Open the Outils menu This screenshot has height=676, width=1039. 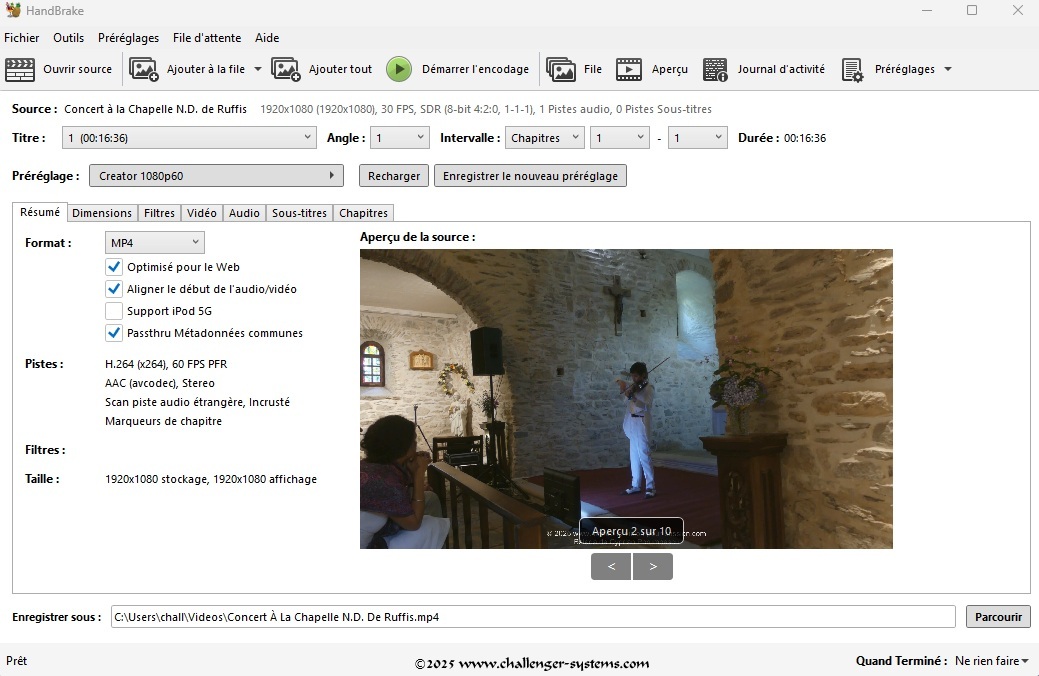(x=68, y=38)
